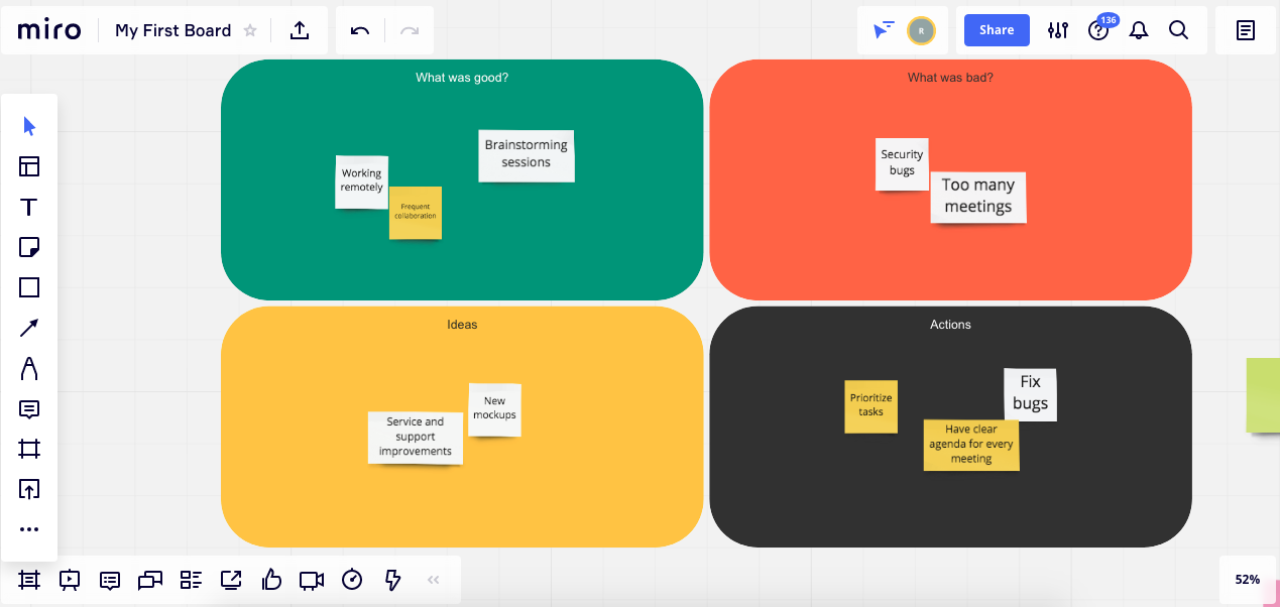Open the 52% zoom level menu
Screen dimensions: 1280x607
1247,579
